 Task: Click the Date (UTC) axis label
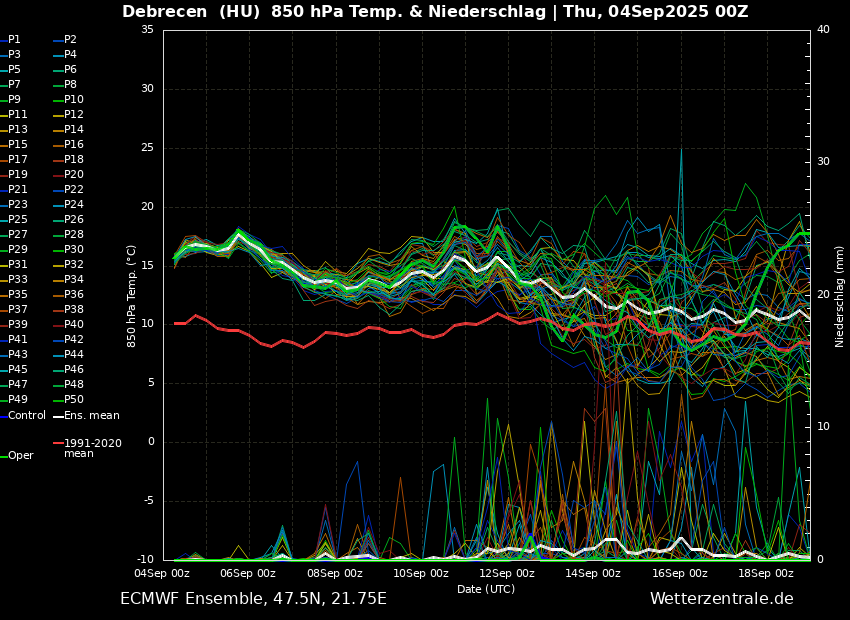pos(486,589)
